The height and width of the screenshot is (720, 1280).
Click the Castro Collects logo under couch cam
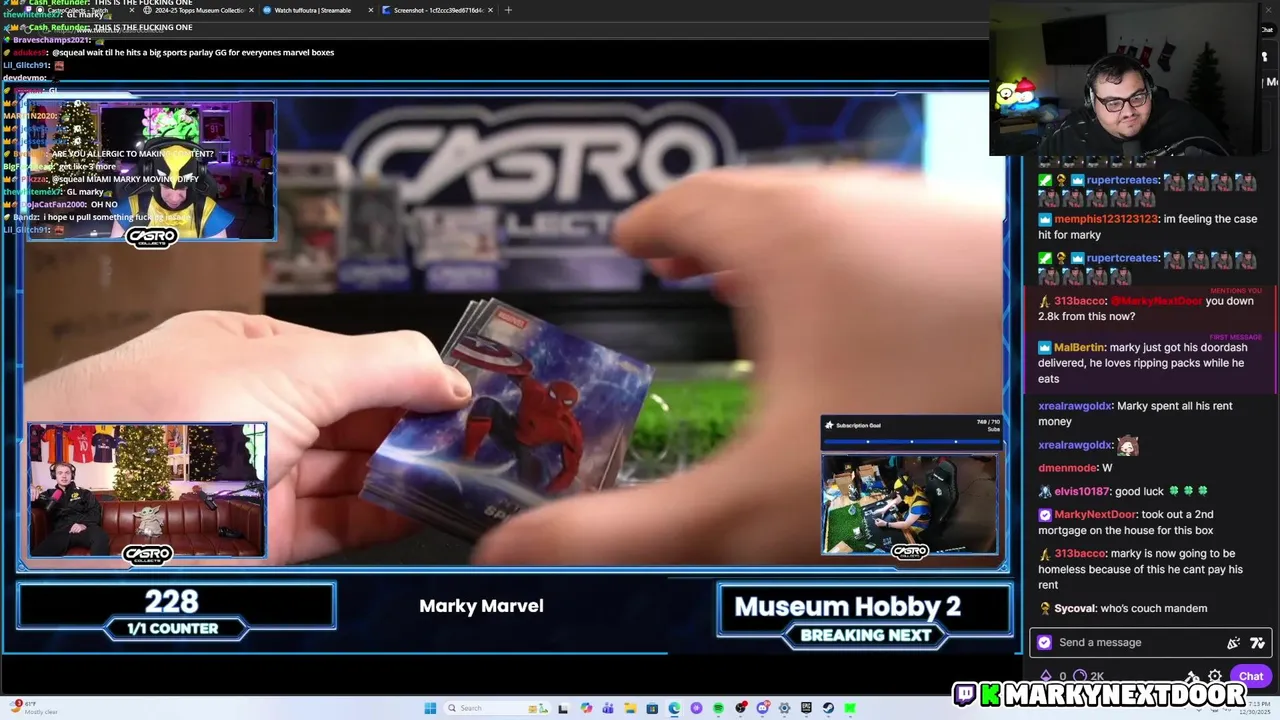[x=148, y=553]
